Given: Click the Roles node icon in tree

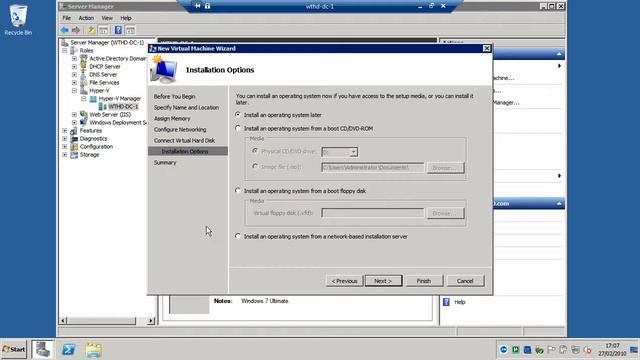Looking at the screenshot, I should (x=74, y=51).
